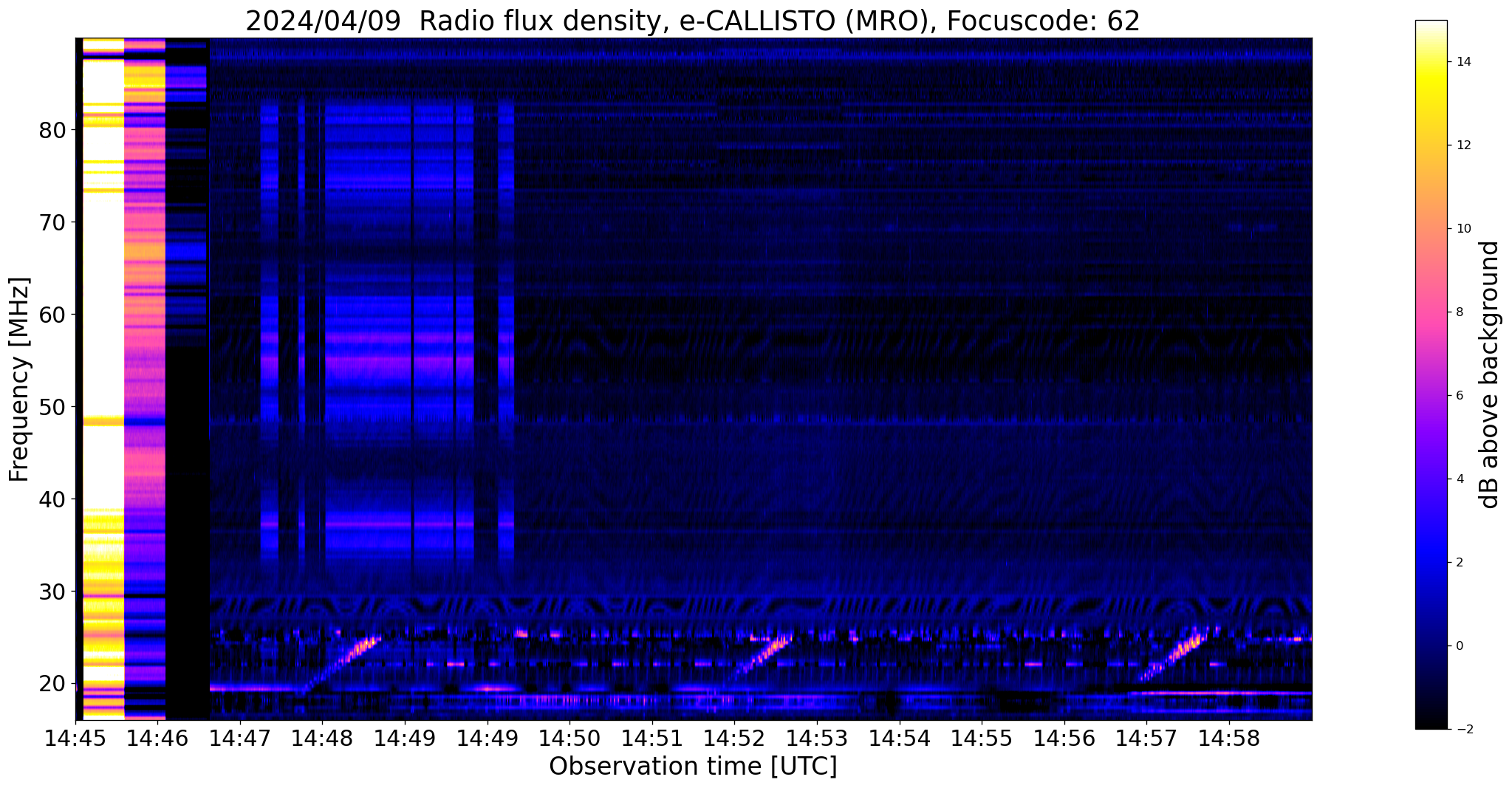Click the 30 MHz frequency tick label
The width and height of the screenshot is (1512, 788).
click(52, 592)
